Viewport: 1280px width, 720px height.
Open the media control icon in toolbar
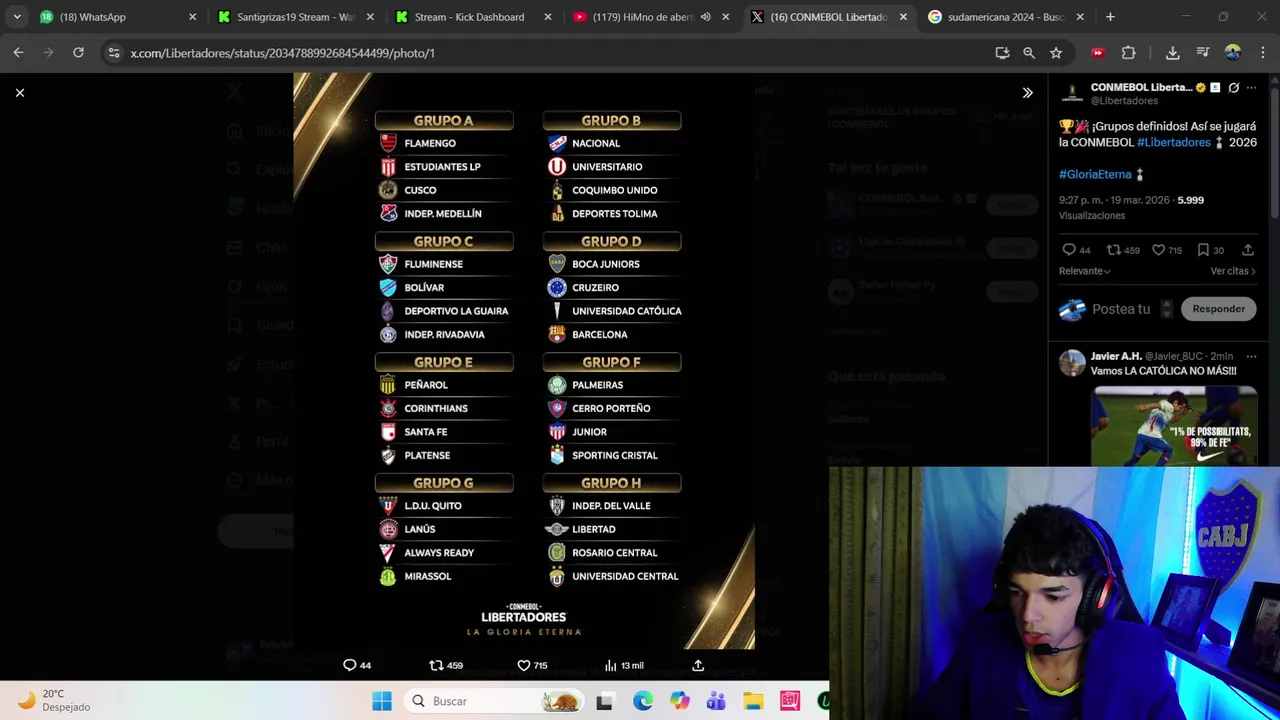click(1203, 53)
